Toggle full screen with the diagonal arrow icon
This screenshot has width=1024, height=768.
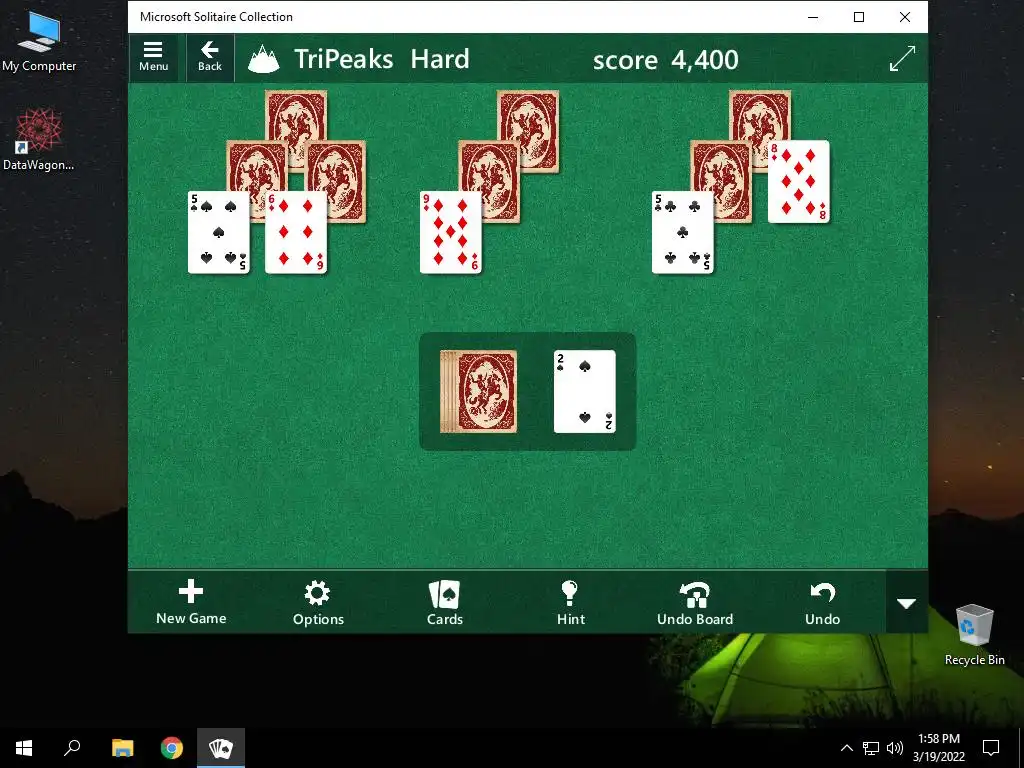pyautogui.click(x=903, y=59)
